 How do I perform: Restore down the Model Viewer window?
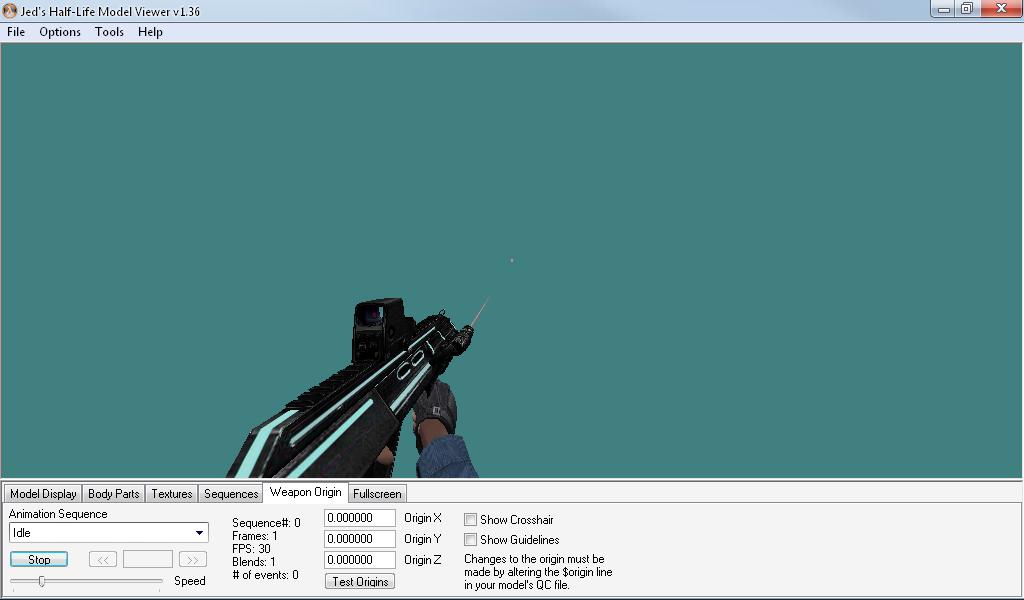pos(967,8)
